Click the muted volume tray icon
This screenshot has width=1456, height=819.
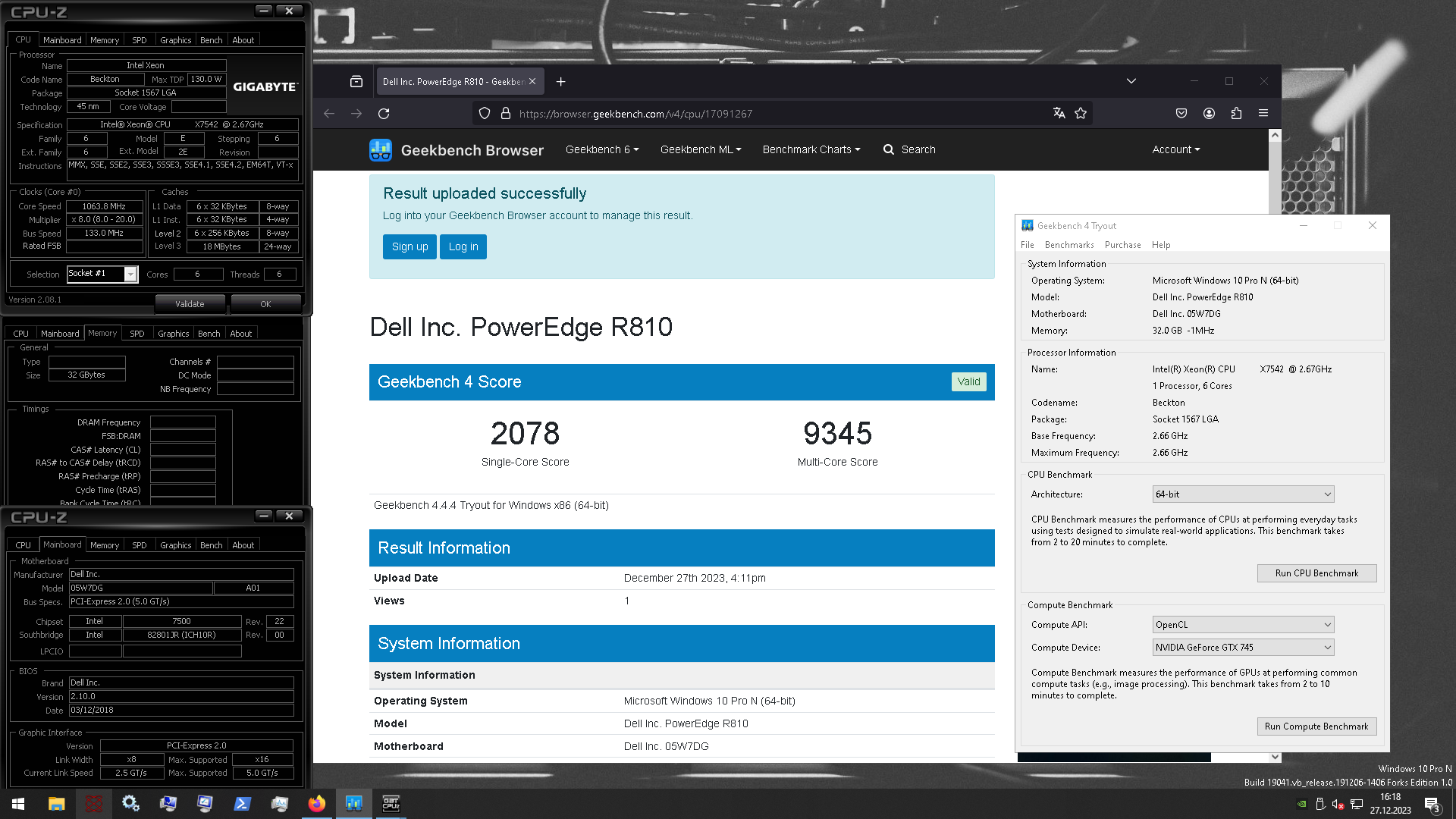(x=1338, y=804)
